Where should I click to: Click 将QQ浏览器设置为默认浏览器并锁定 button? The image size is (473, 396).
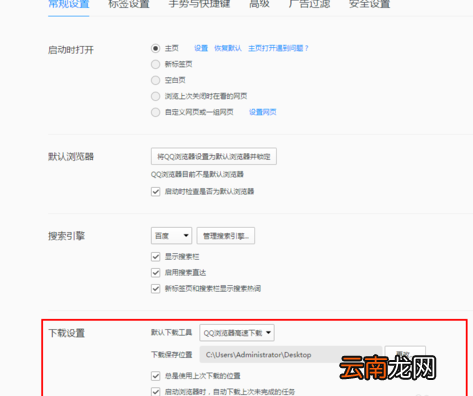tap(214, 156)
